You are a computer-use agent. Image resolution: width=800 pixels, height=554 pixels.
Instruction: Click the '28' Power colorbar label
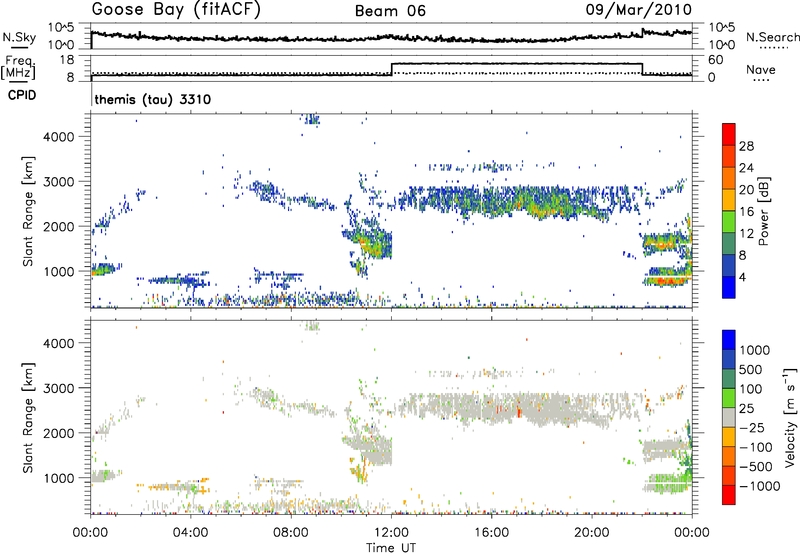pyautogui.click(x=746, y=146)
